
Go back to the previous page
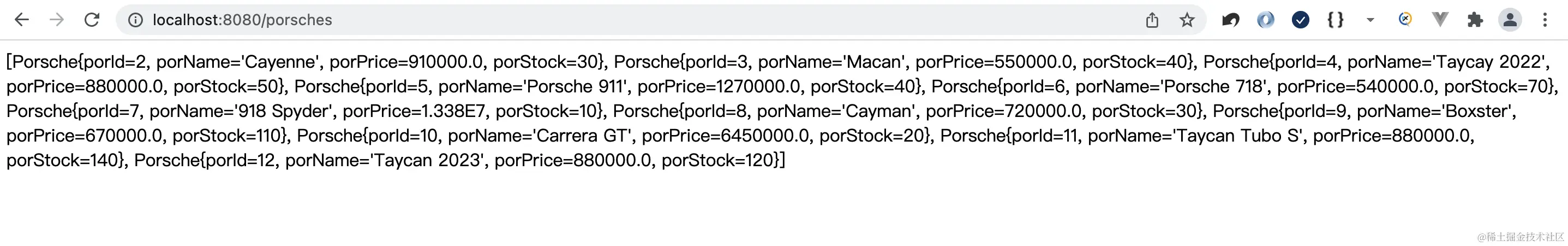22,20
